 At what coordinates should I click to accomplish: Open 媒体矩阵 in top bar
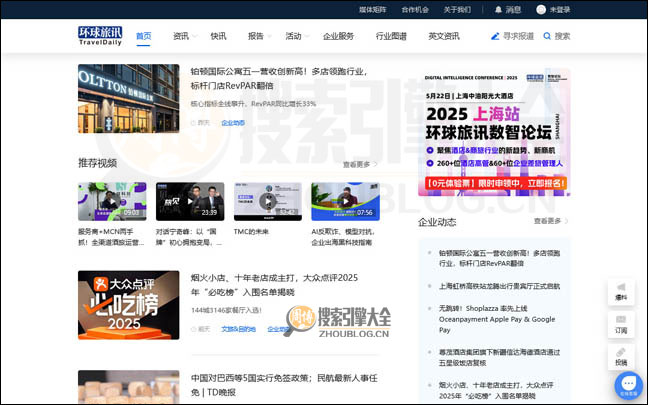pos(372,10)
